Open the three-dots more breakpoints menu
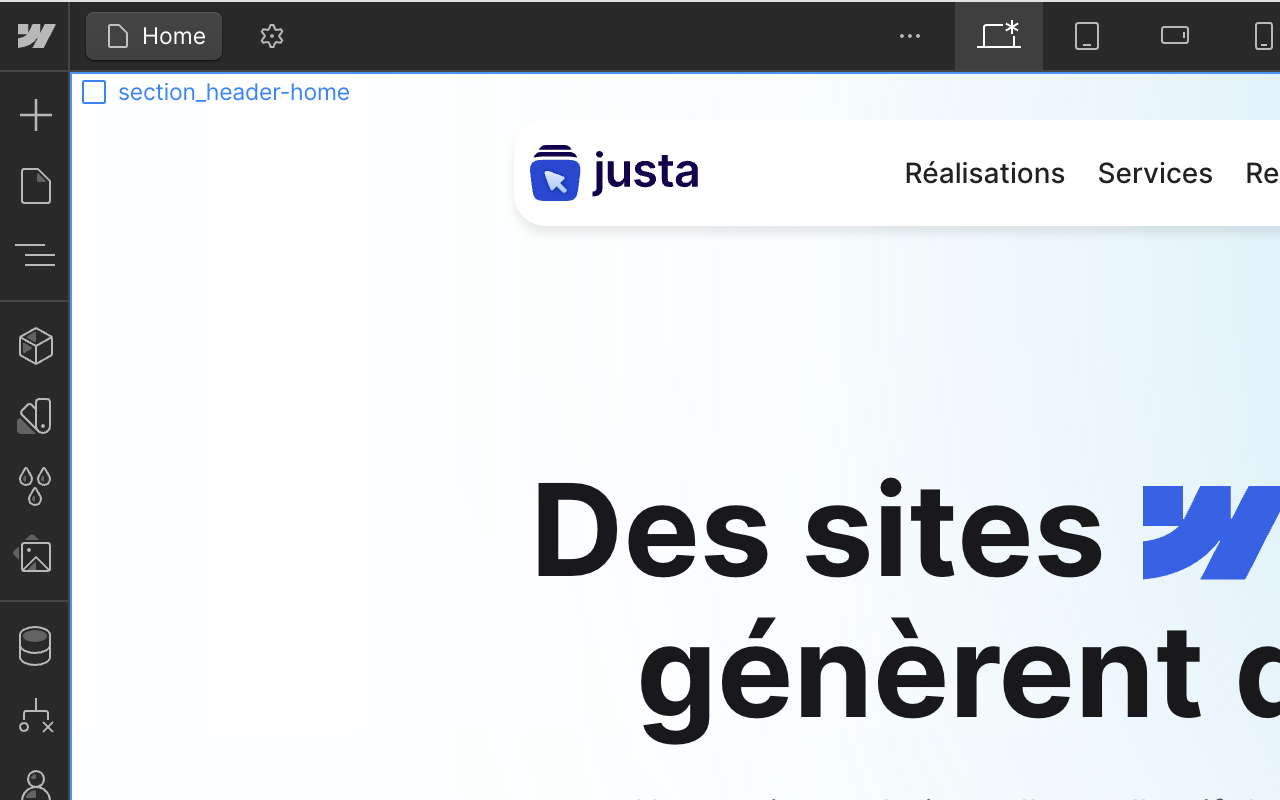This screenshot has width=1280, height=800. point(909,36)
